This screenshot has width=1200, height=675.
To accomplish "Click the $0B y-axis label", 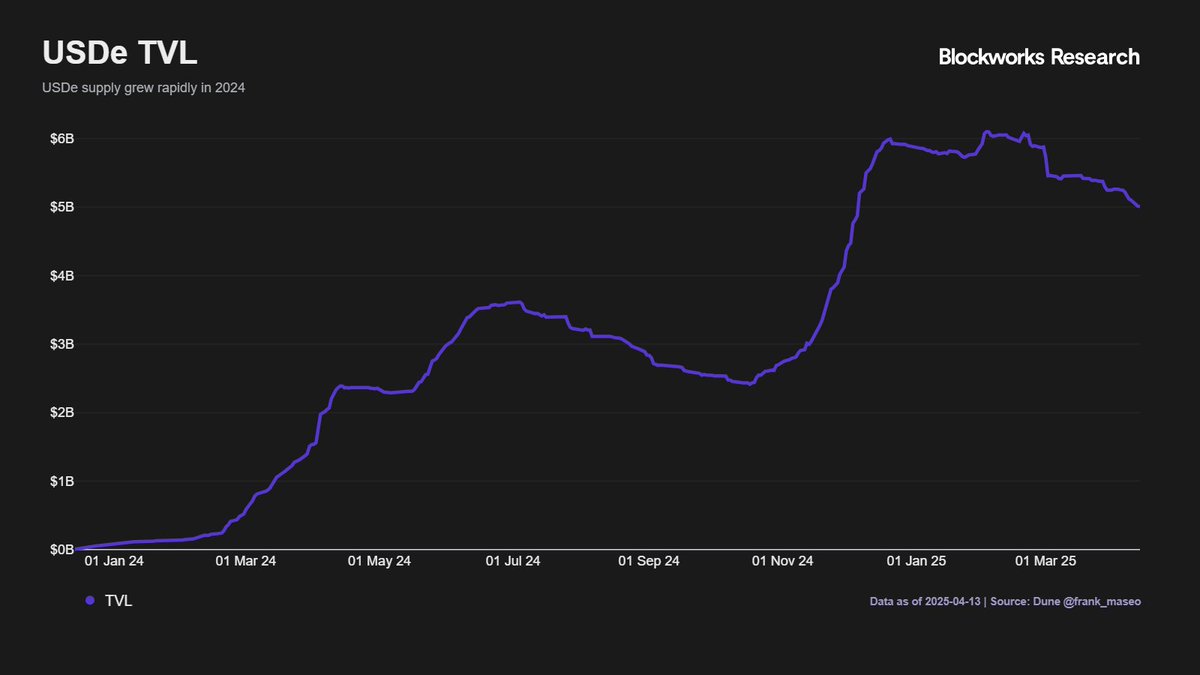I will [62, 549].
